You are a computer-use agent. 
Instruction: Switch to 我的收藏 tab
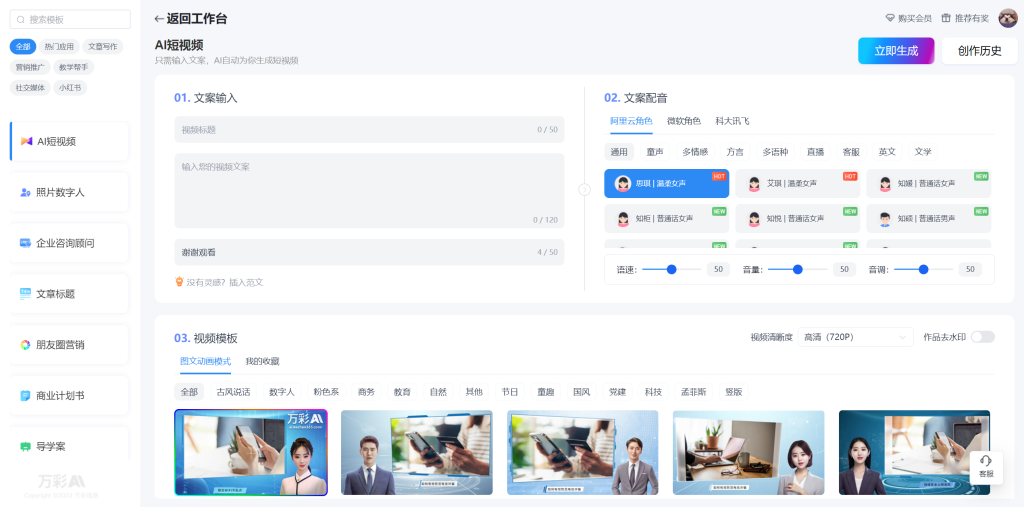coord(262,361)
